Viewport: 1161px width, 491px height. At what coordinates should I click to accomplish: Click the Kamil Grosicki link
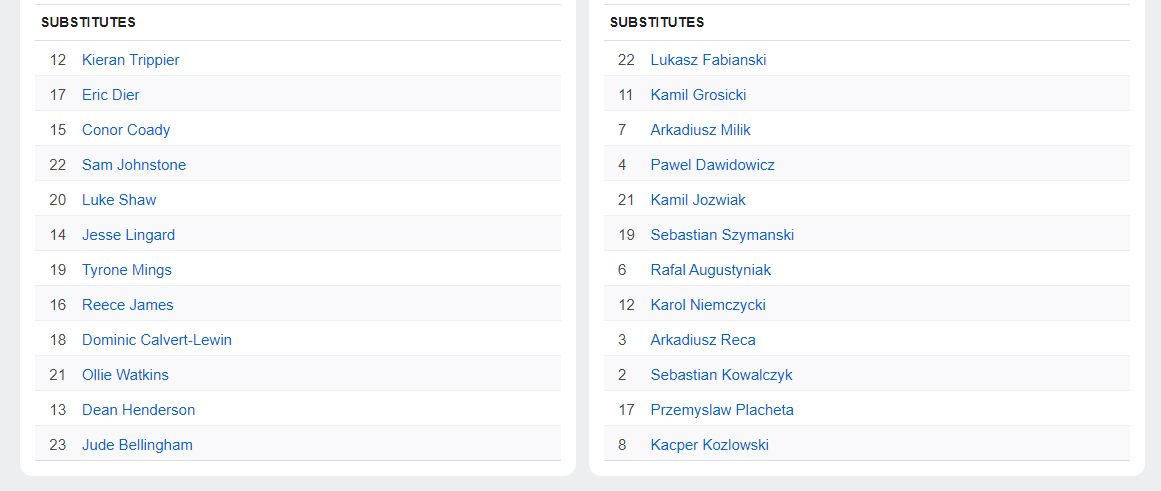coord(698,95)
